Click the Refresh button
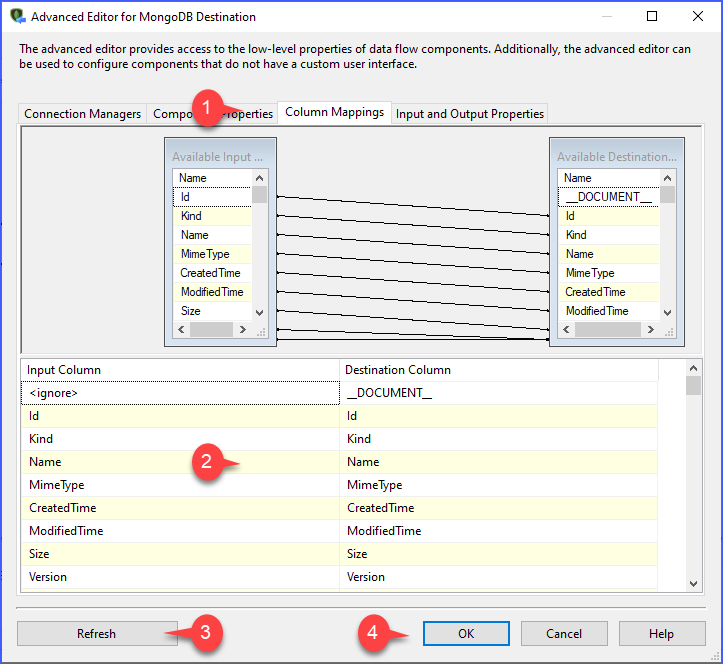Viewport: 723px width, 664px height. point(97,634)
